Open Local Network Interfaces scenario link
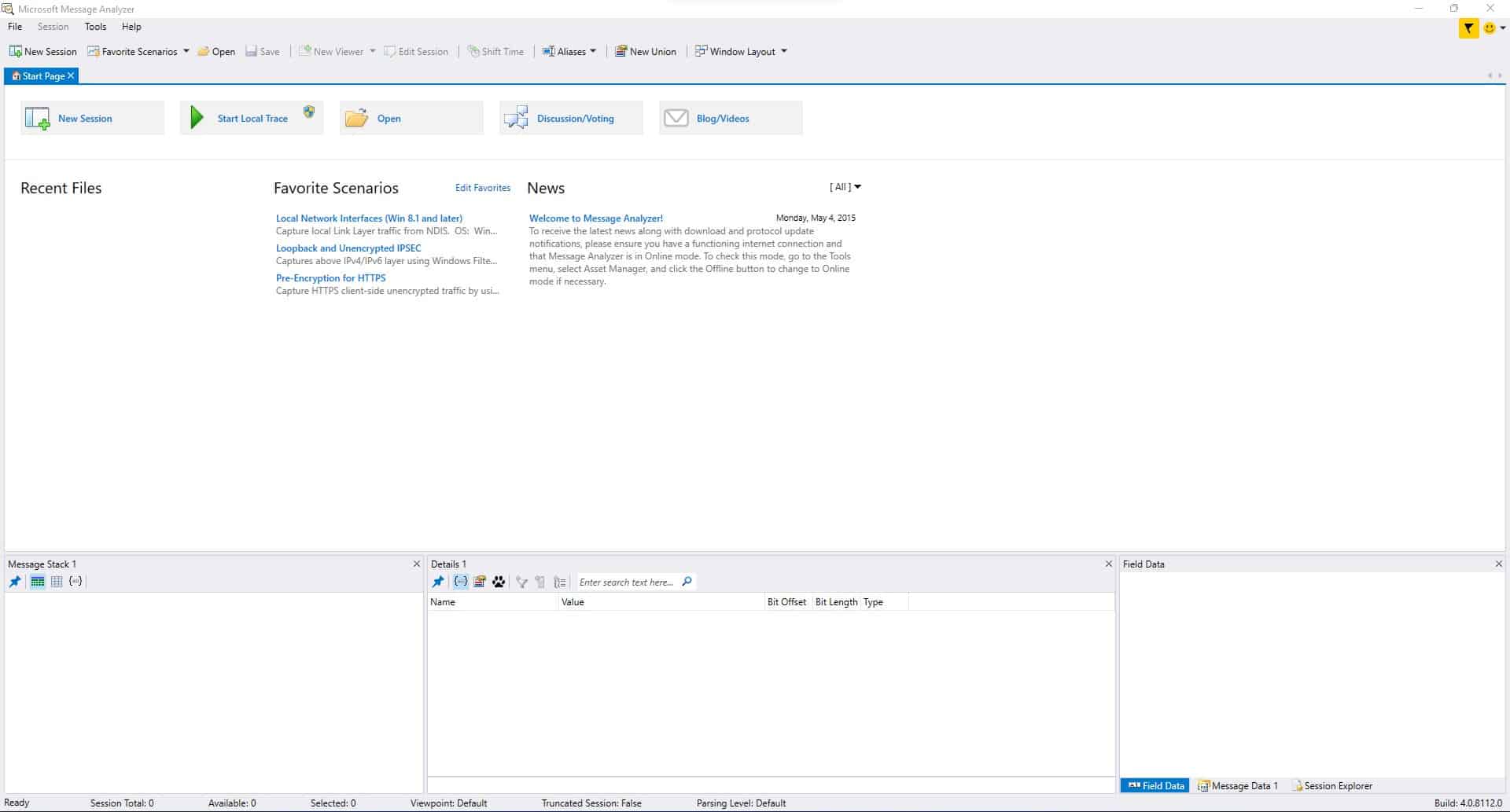1510x812 pixels. click(x=369, y=219)
